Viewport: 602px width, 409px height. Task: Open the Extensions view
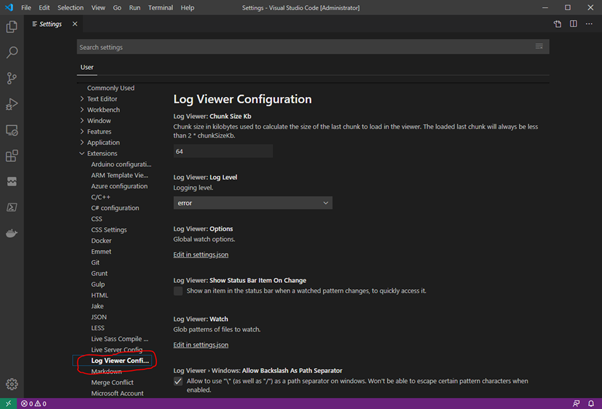tap(12, 156)
